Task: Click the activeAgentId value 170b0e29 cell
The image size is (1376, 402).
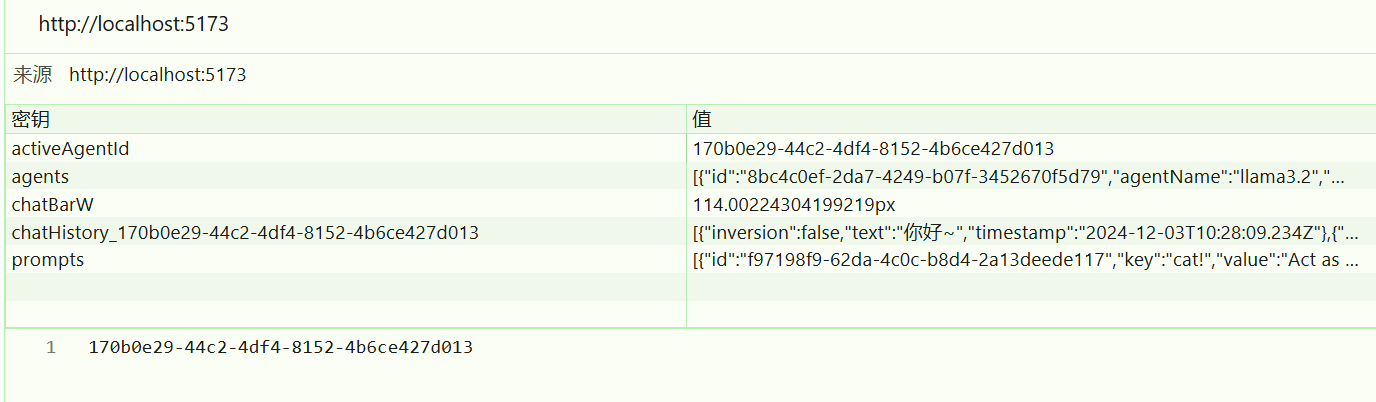Action: pyautogui.click(x=1031, y=148)
